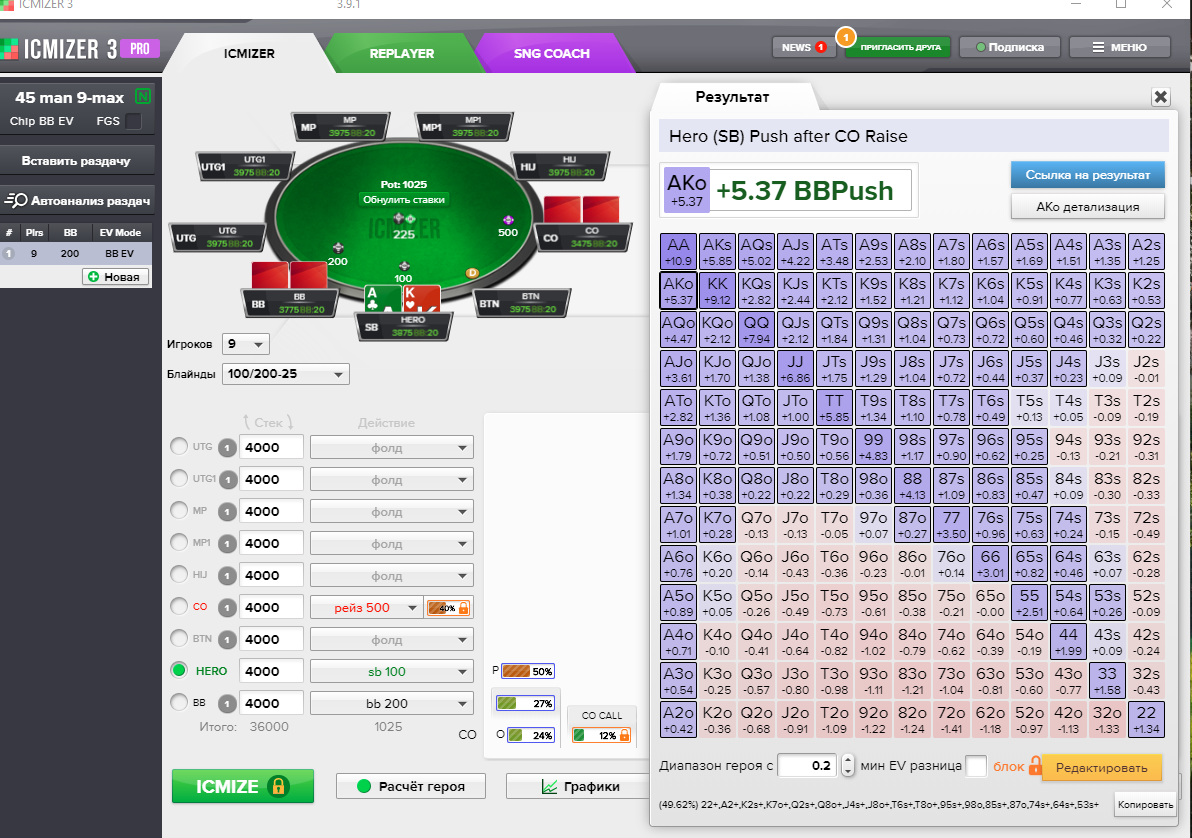Viewport: 1192px width, 838px height.
Task: Select the UTG1 radio button
Action: tap(179, 478)
